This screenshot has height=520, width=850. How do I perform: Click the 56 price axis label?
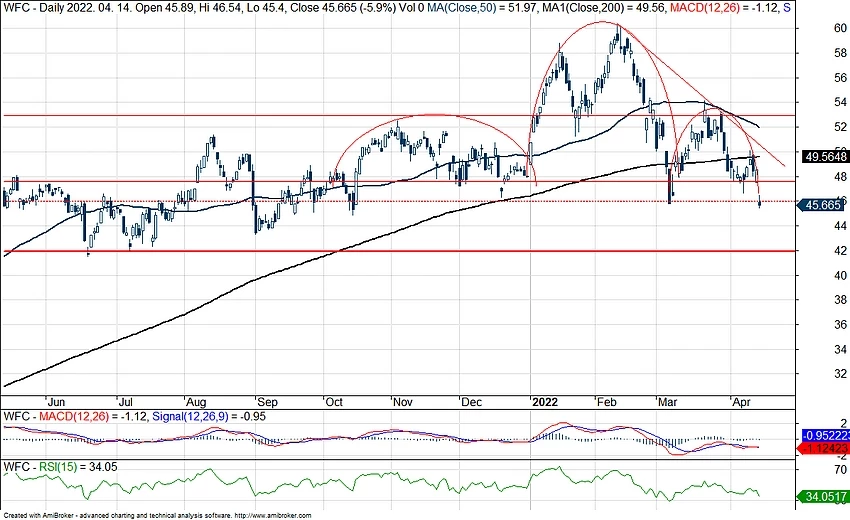[840, 78]
